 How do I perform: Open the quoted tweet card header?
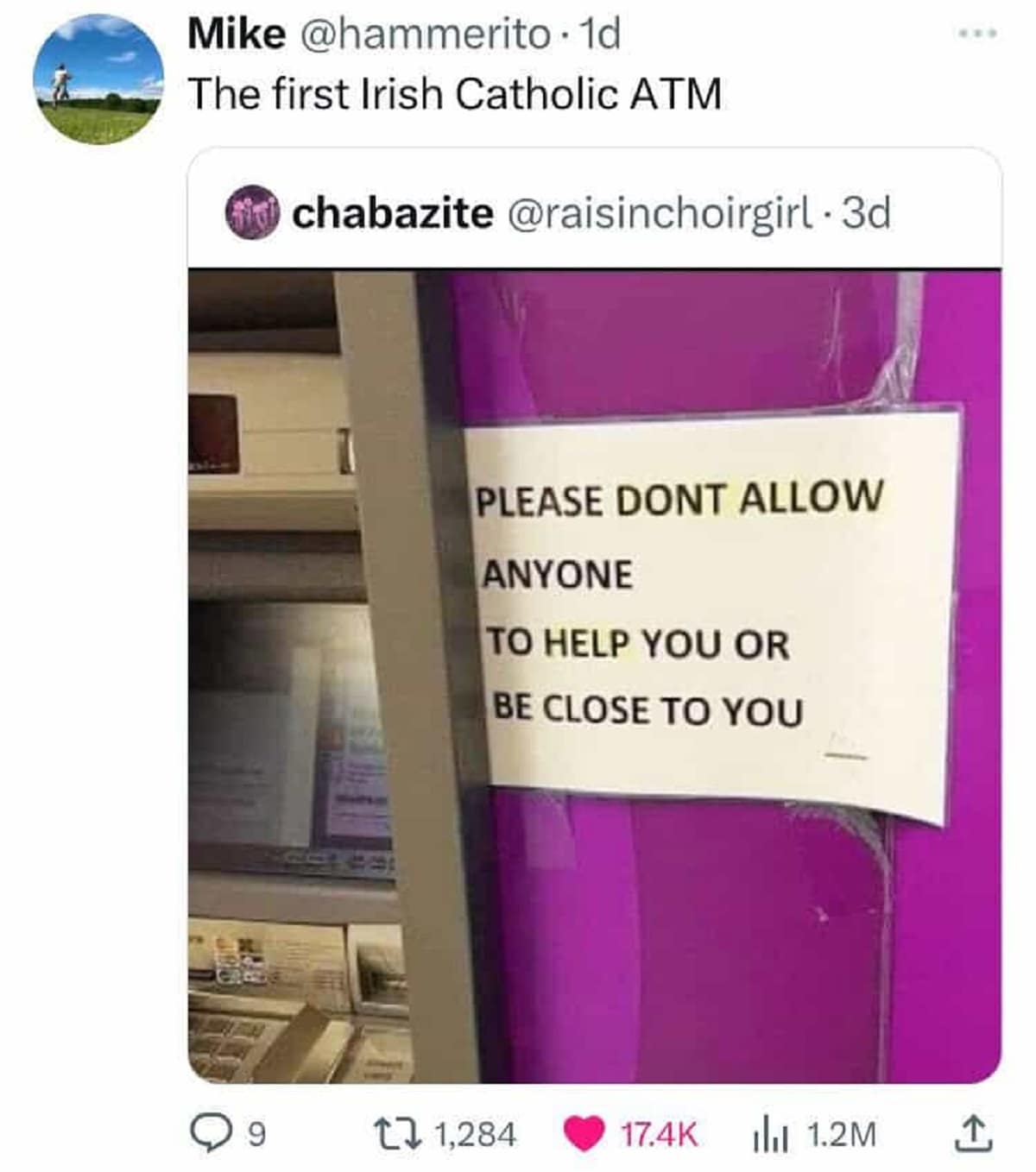595,210
